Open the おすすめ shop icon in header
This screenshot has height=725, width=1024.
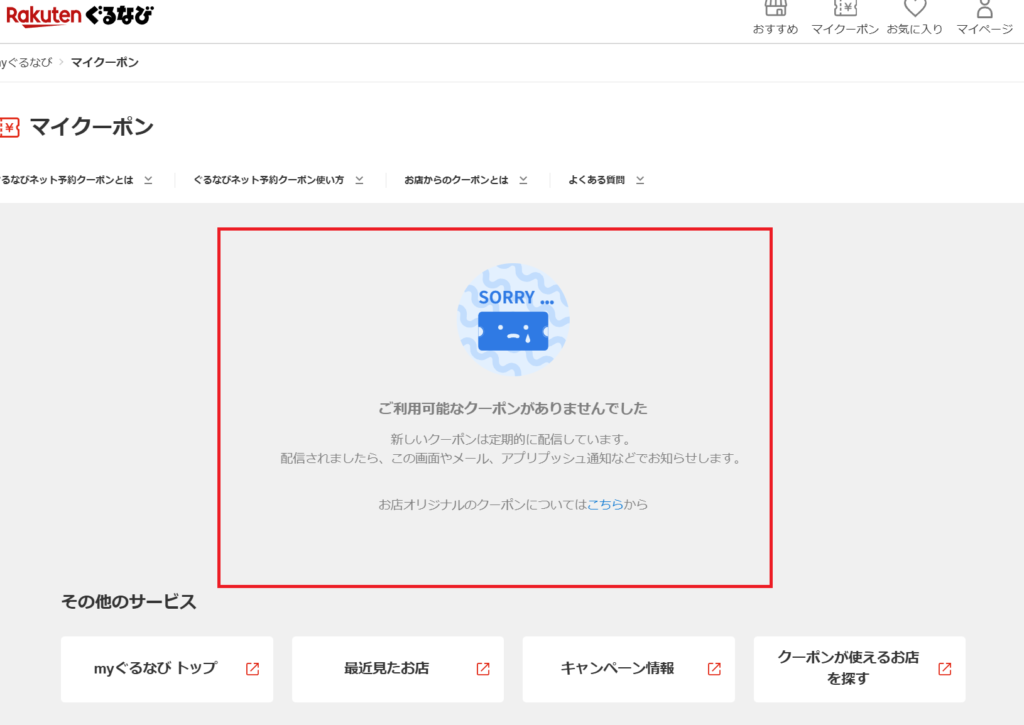pos(775,9)
